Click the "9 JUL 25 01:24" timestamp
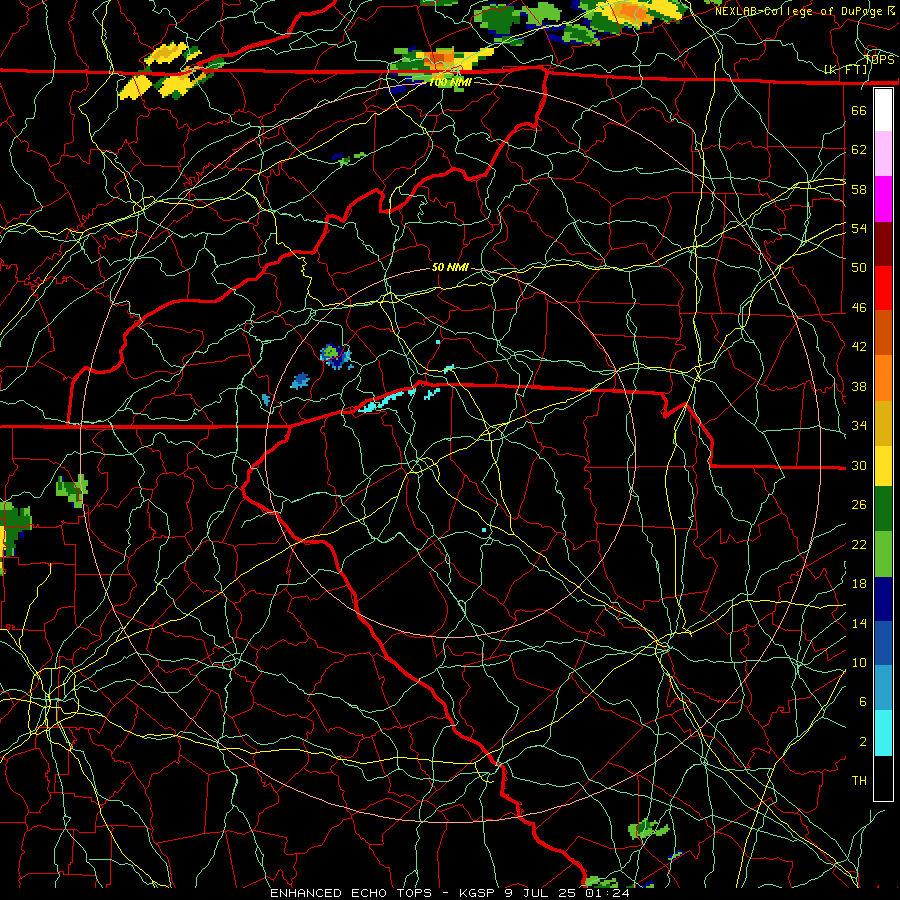The width and height of the screenshot is (900, 900). coord(568,893)
